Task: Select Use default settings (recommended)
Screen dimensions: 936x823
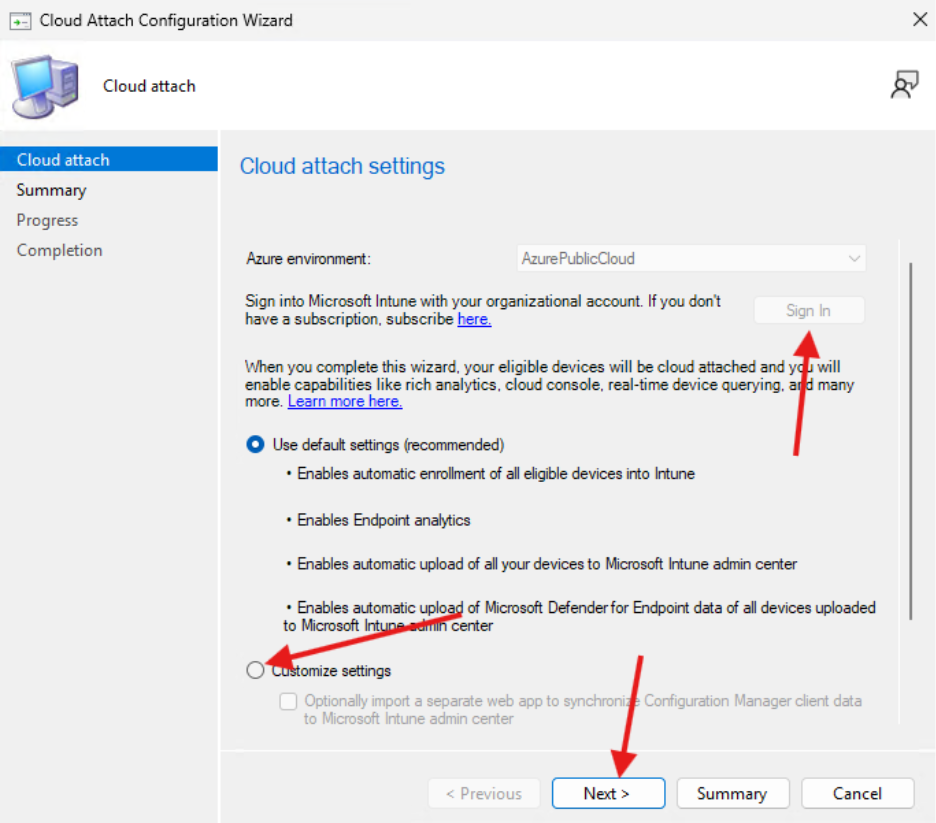Action: [254, 444]
